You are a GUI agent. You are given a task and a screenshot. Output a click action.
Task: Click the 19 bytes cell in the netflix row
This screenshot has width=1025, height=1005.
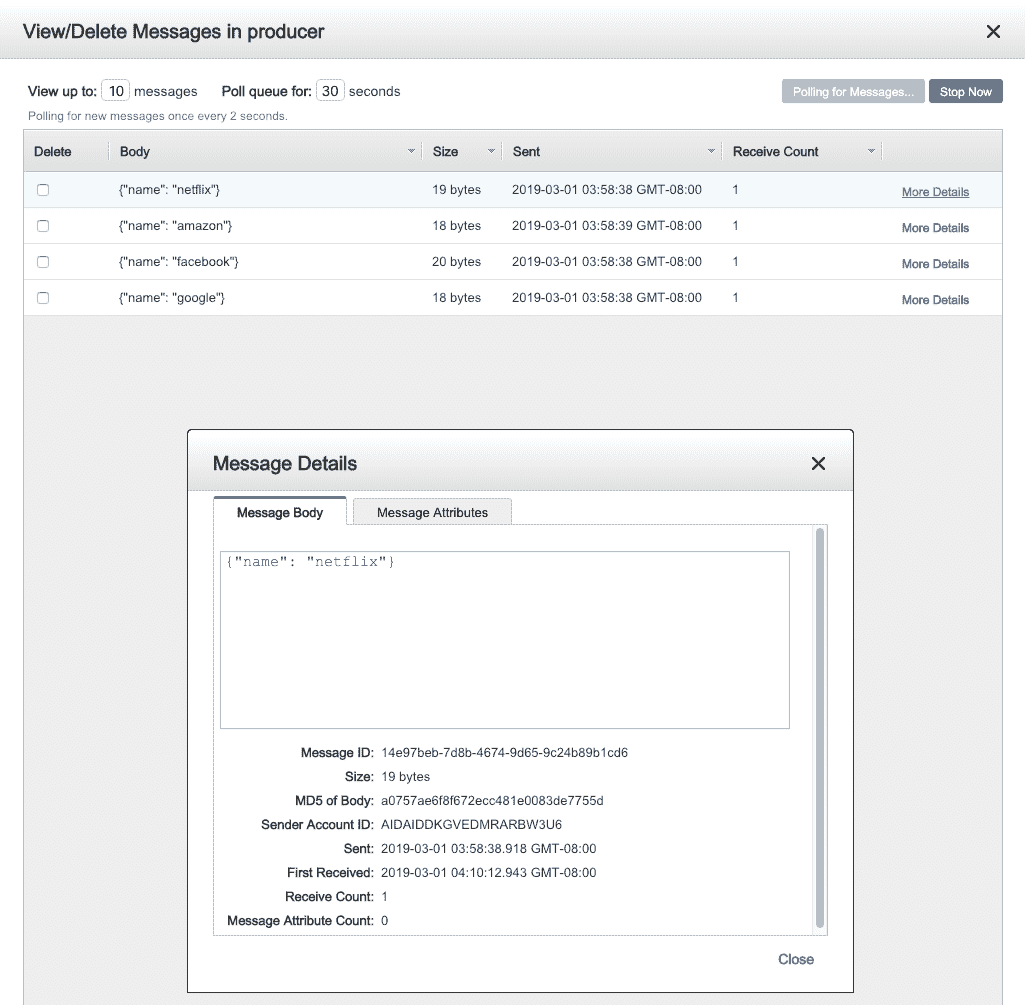[456, 190]
